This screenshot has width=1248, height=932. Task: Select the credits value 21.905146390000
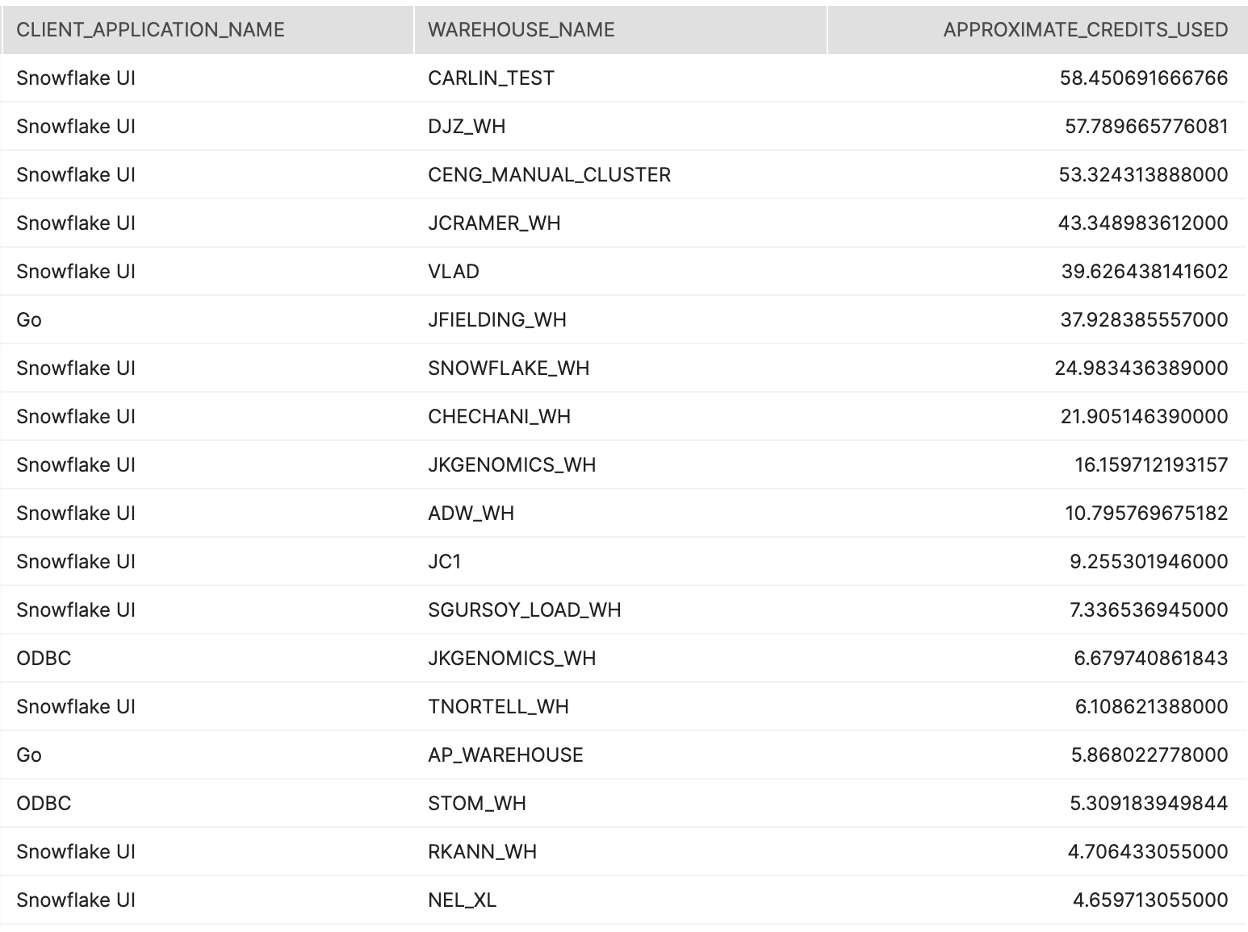(x=1144, y=417)
